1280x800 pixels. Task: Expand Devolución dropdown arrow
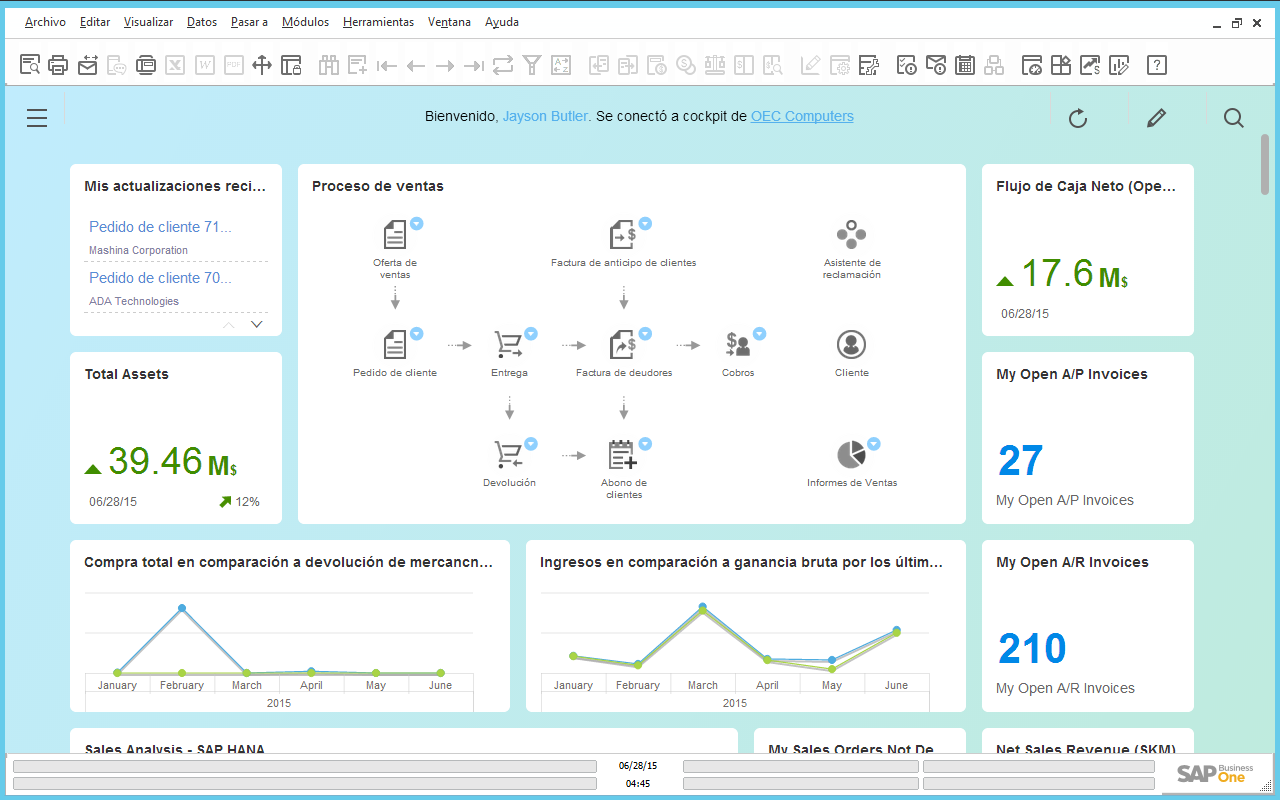click(x=531, y=443)
